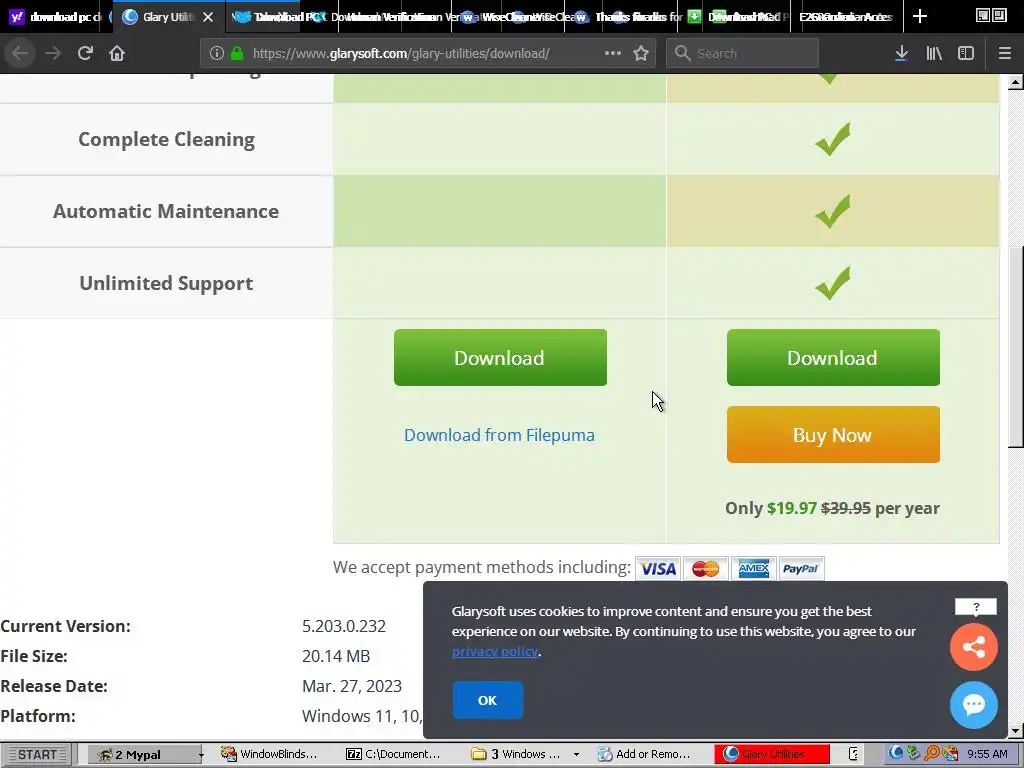1024x768 pixels.
Task: Click the orange share floating button
Action: 974,647
